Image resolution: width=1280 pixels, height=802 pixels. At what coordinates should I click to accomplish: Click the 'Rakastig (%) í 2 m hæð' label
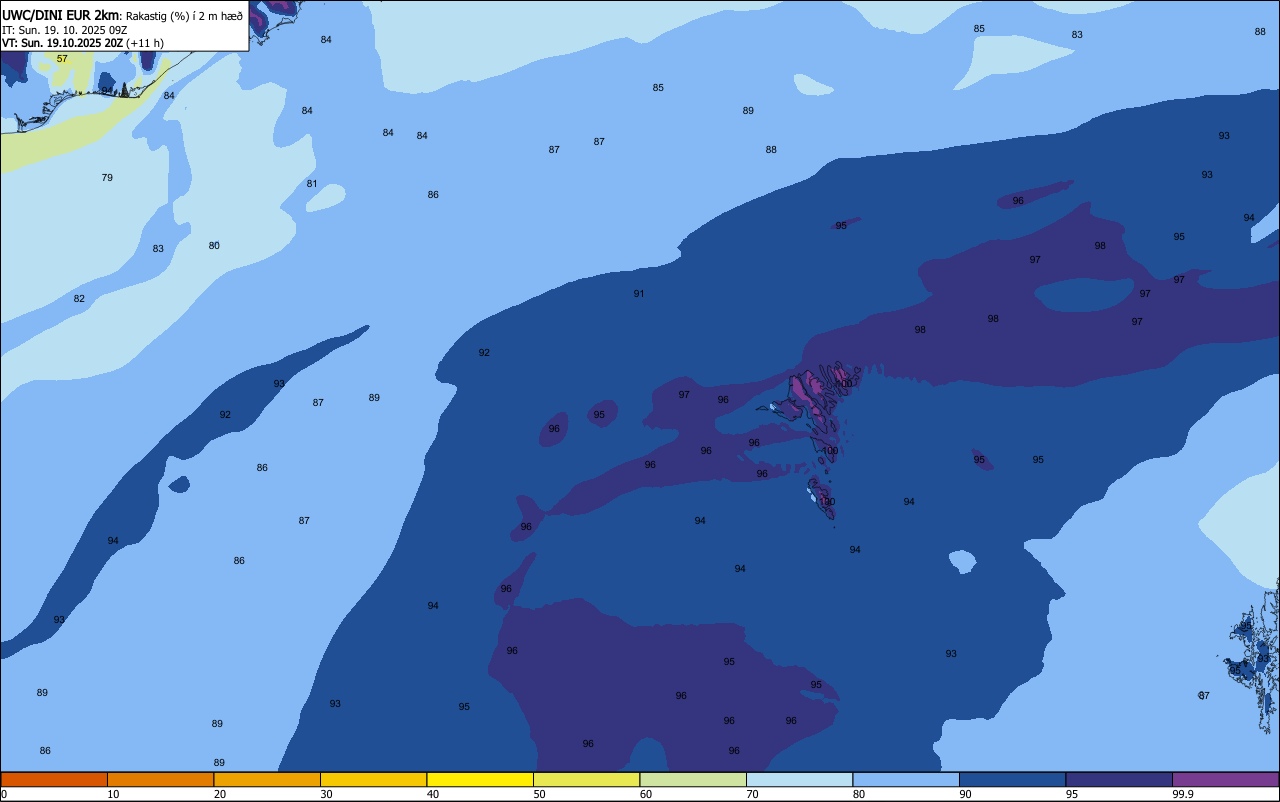point(184,16)
